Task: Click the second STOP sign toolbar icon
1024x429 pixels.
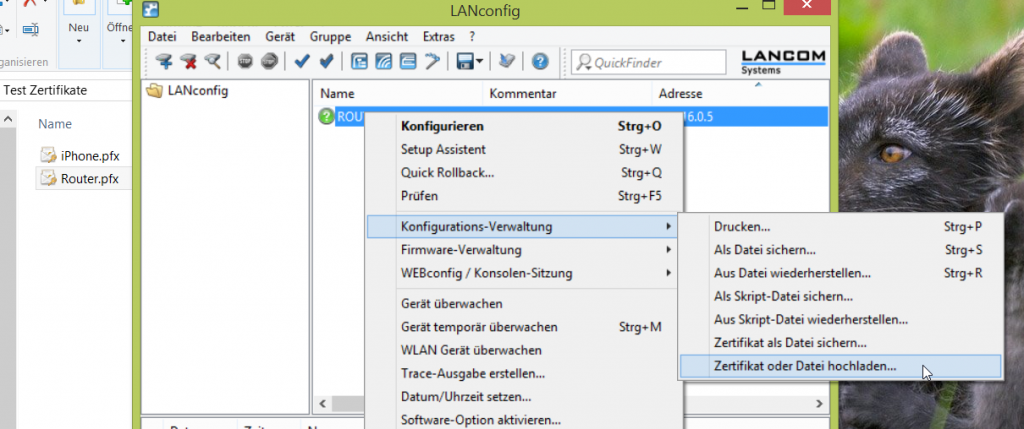Action: 270,62
